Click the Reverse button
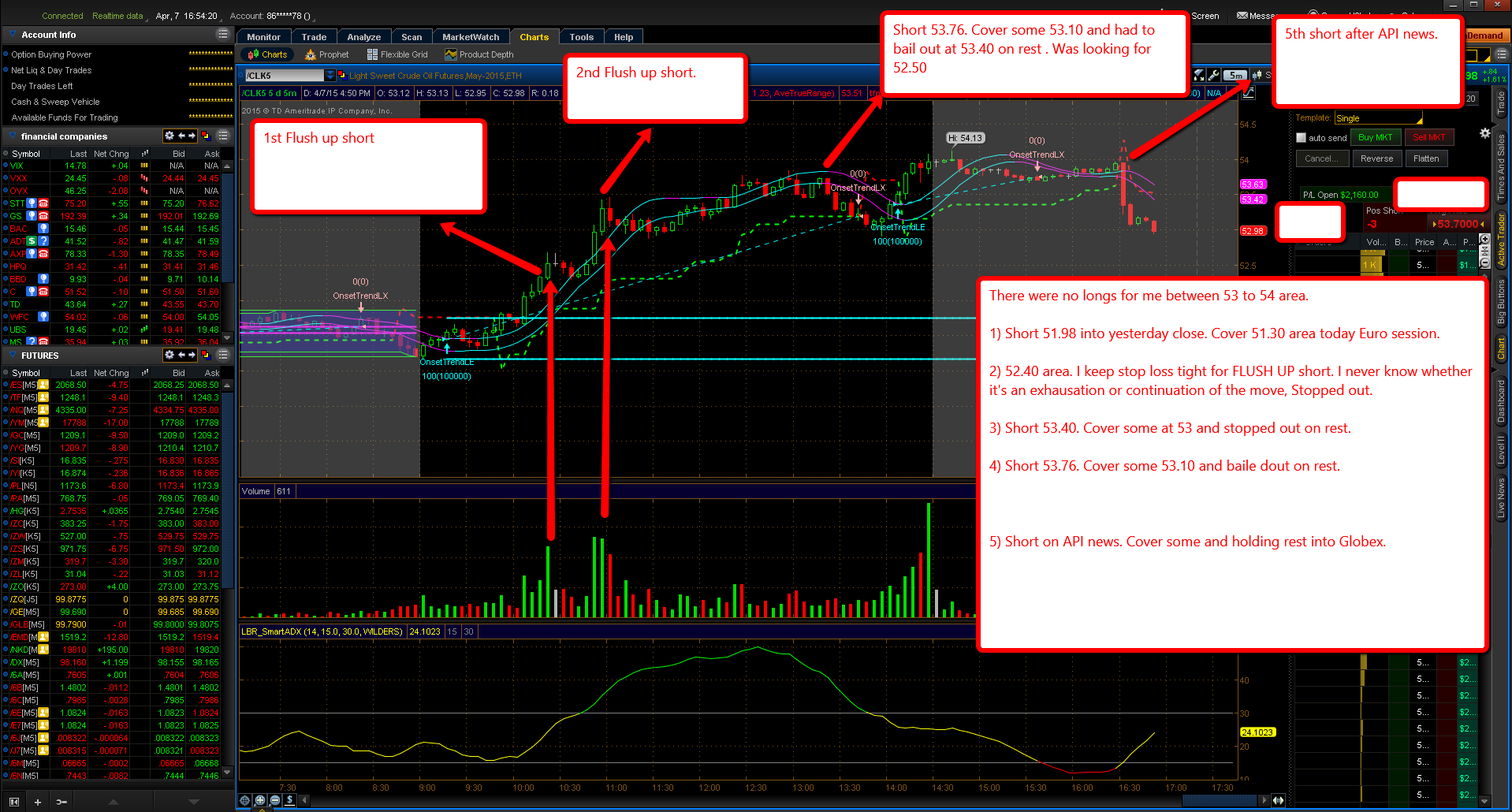This screenshot has width=1512, height=812. point(1376,158)
